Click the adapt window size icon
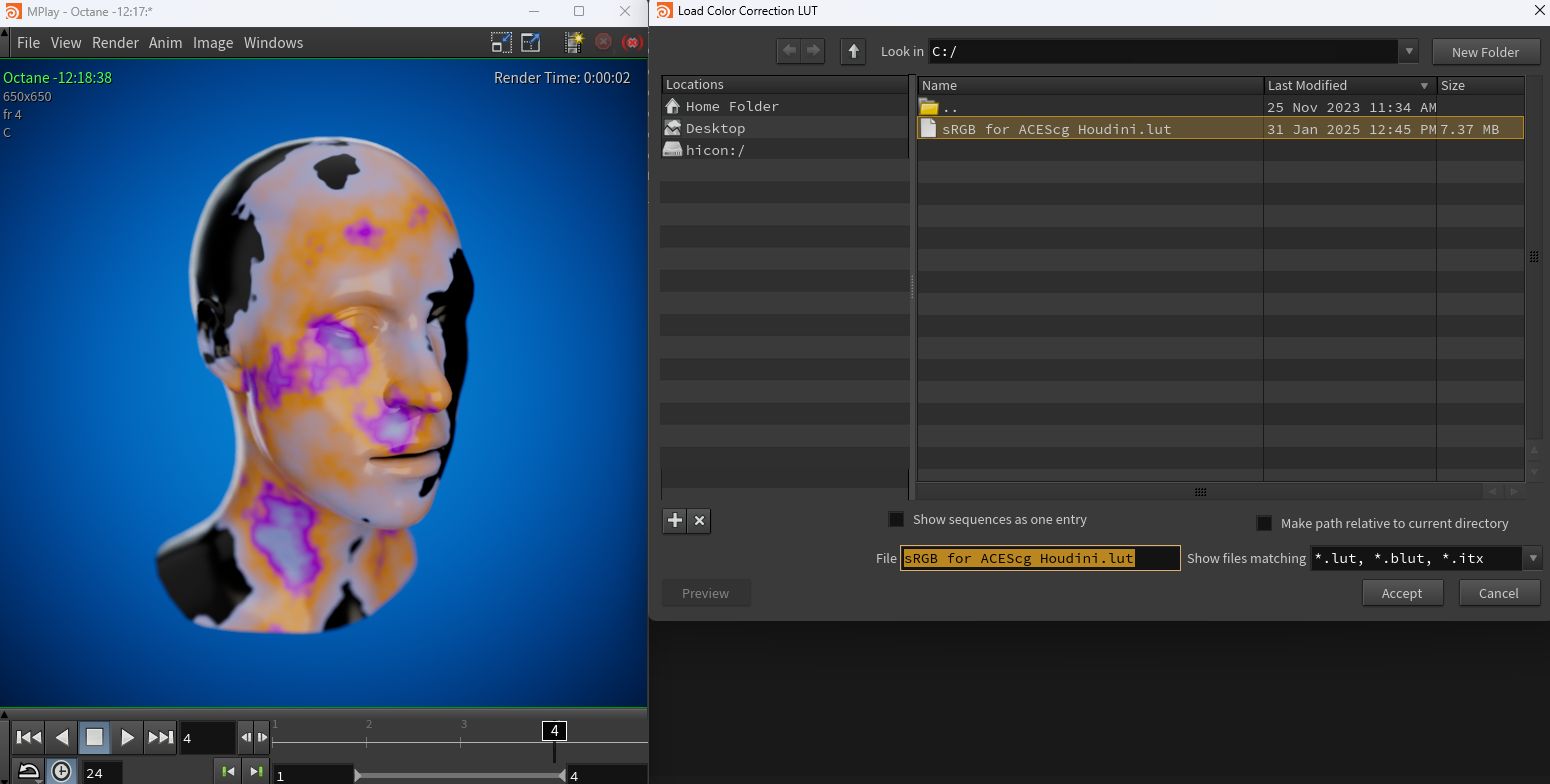Viewport: 1550px width, 784px height. point(530,42)
